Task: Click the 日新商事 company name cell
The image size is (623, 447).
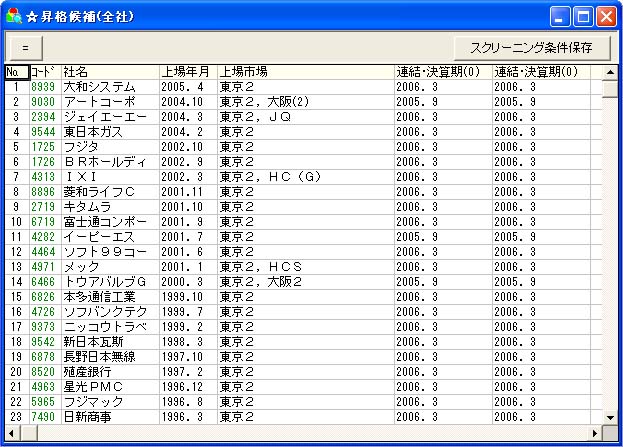Action: click(x=108, y=416)
